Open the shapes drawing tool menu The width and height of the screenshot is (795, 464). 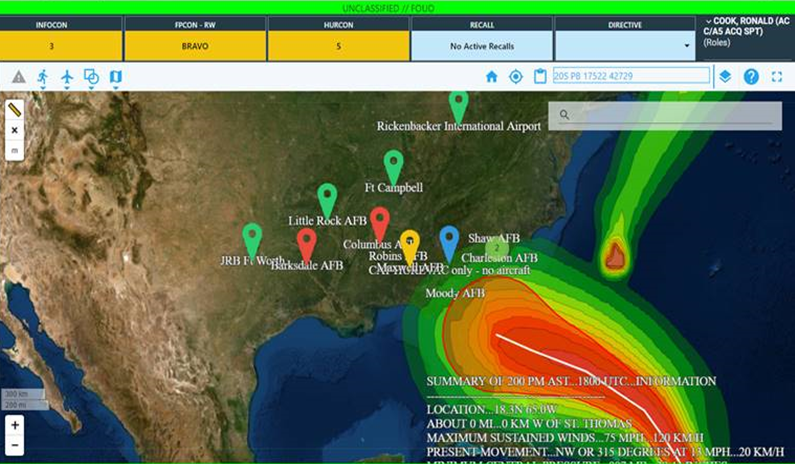(x=91, y=77)
